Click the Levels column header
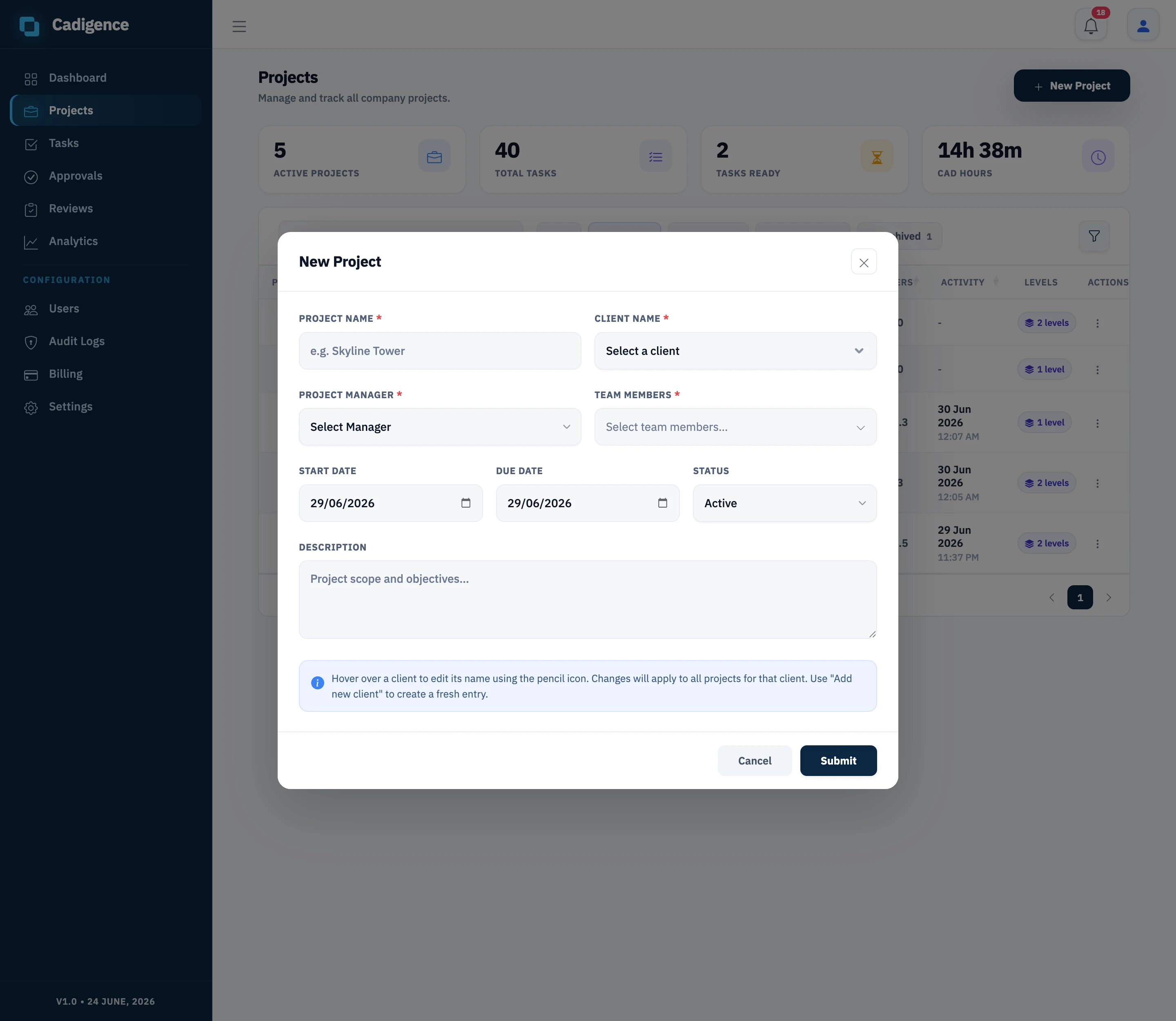 pyautogui.click(x=1040, y=282)
